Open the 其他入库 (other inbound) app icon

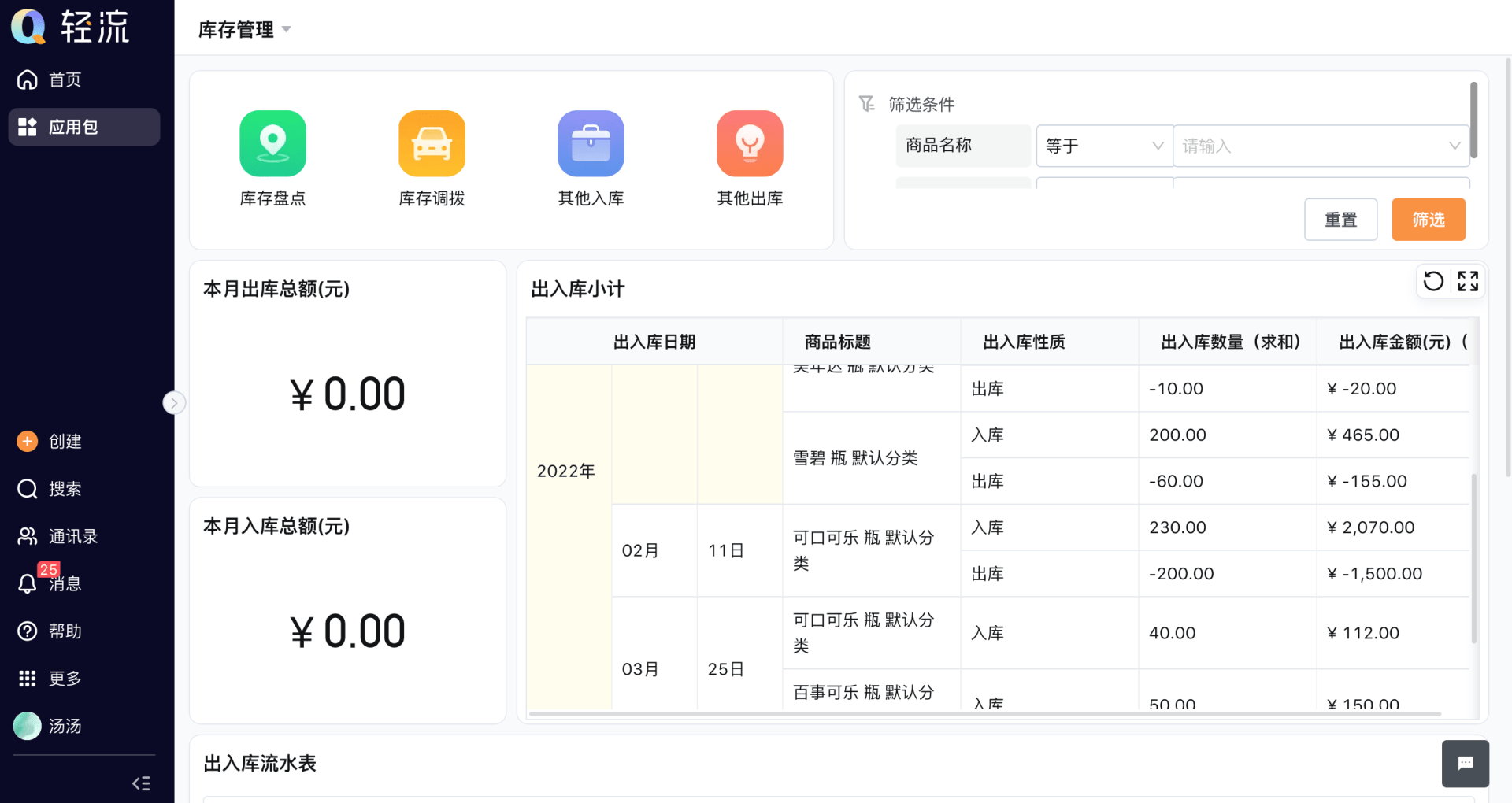(x=591, y=157)
